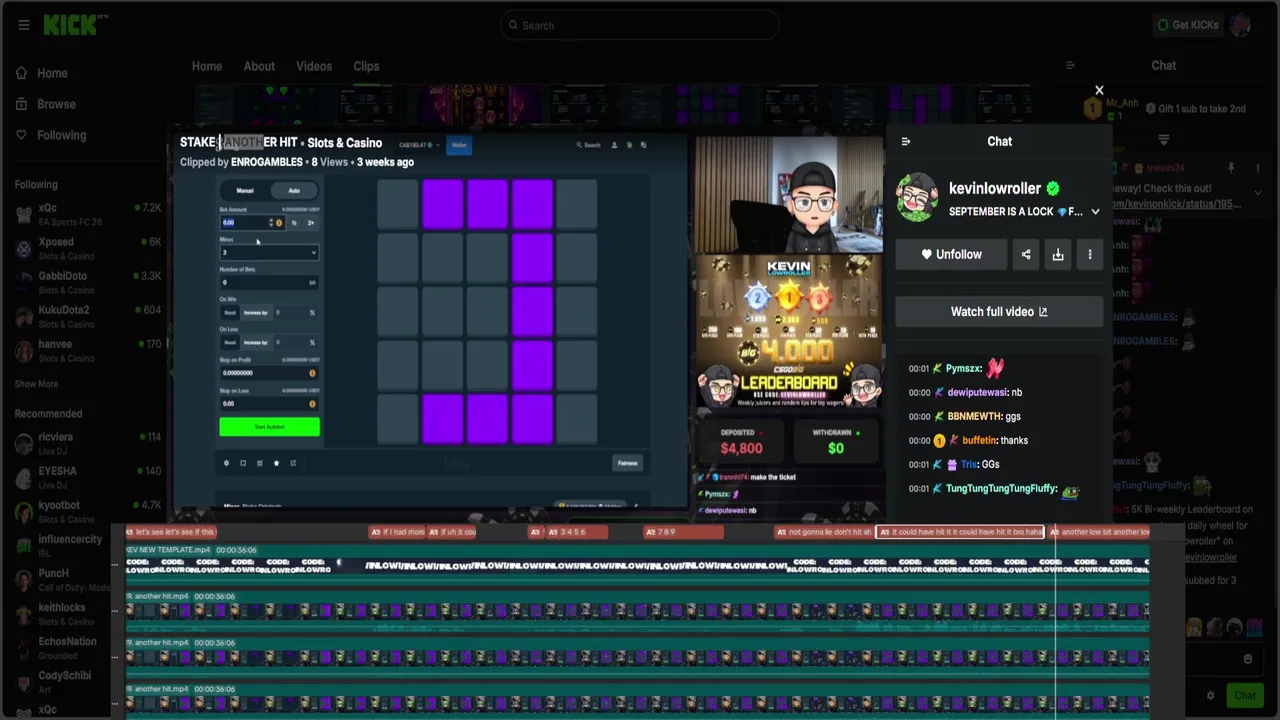Click TungTungTungTungFluffy username in clip chat

1000,488
